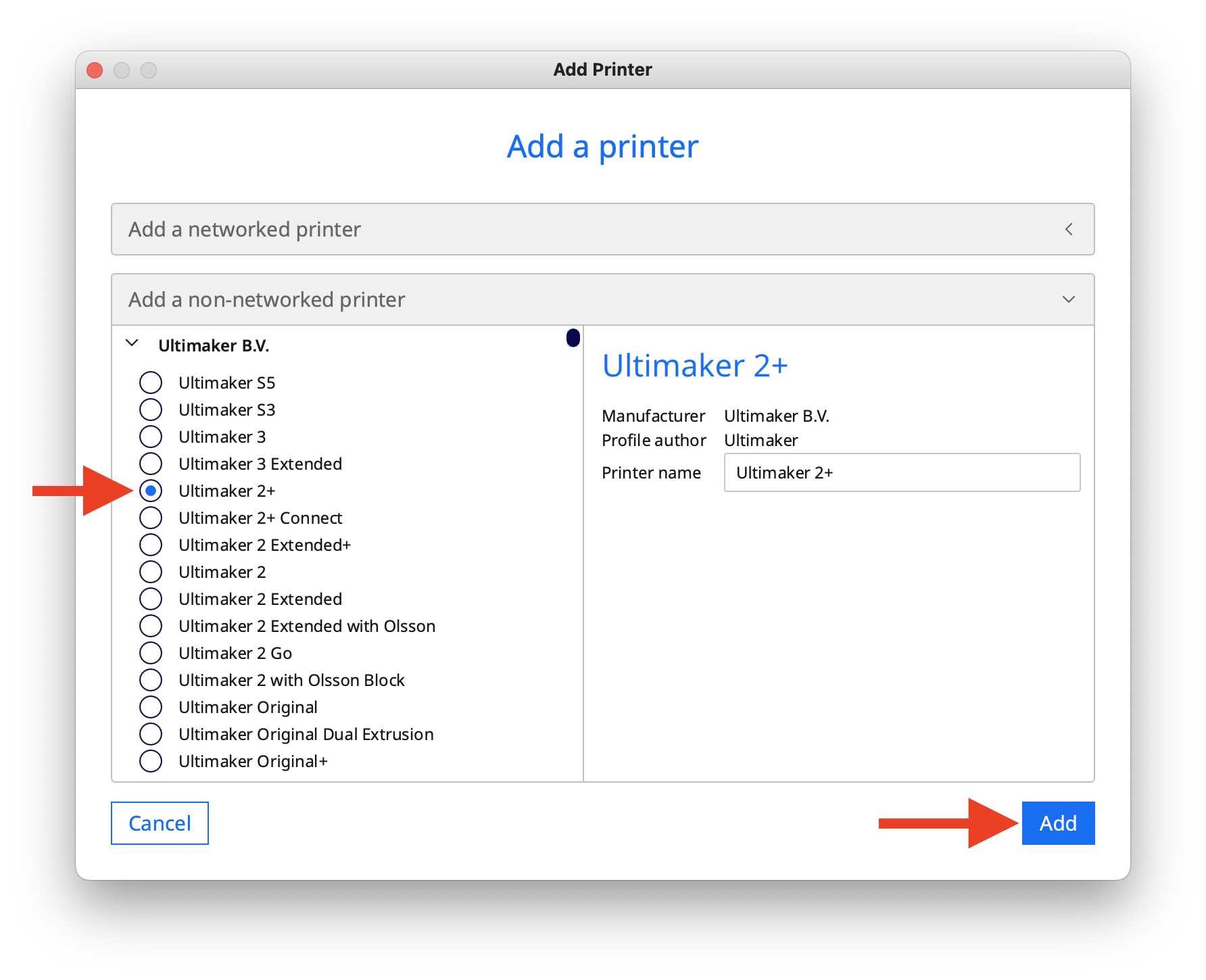Cancel adding a printer
Screen dimensions: 1206x980
160,823
